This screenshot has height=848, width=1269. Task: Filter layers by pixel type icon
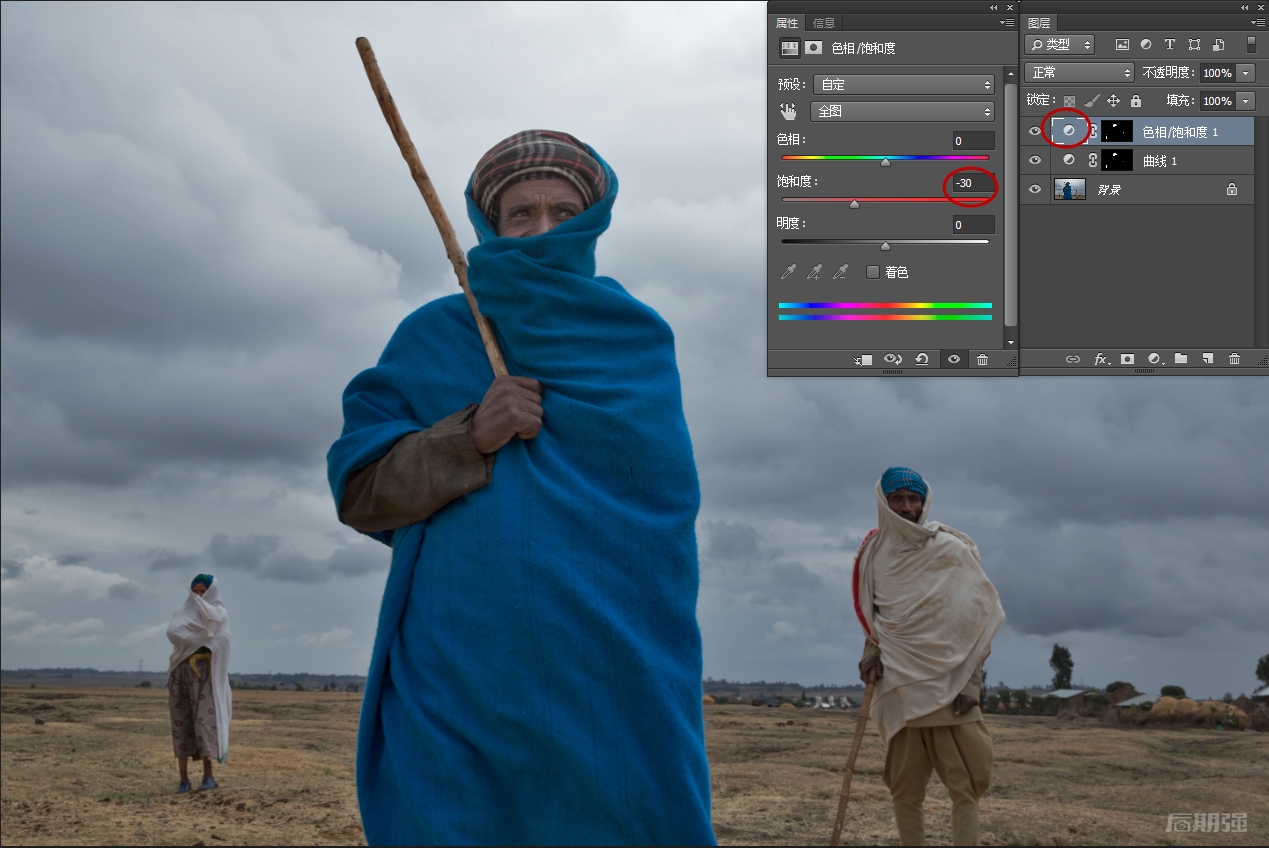[1122, 45]
